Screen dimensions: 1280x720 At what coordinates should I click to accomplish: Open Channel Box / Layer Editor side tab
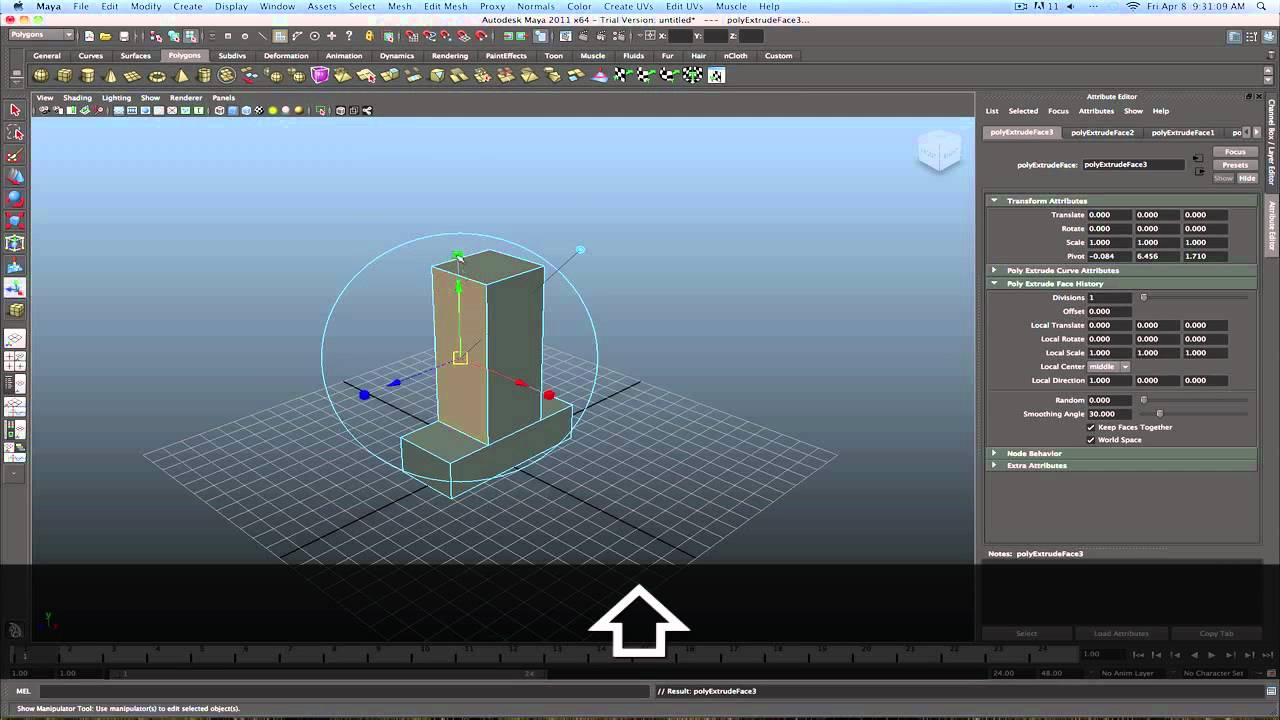(x=1272, y=142)
